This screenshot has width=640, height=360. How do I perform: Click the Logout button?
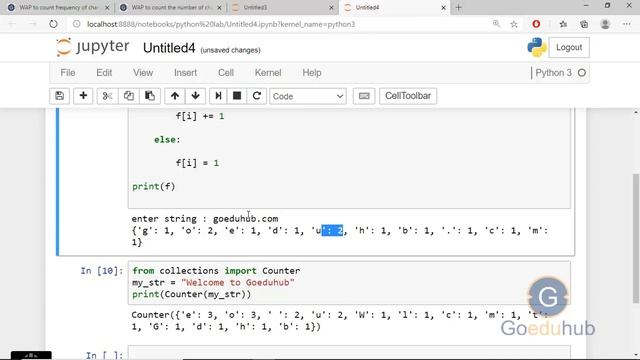point(569,47)
